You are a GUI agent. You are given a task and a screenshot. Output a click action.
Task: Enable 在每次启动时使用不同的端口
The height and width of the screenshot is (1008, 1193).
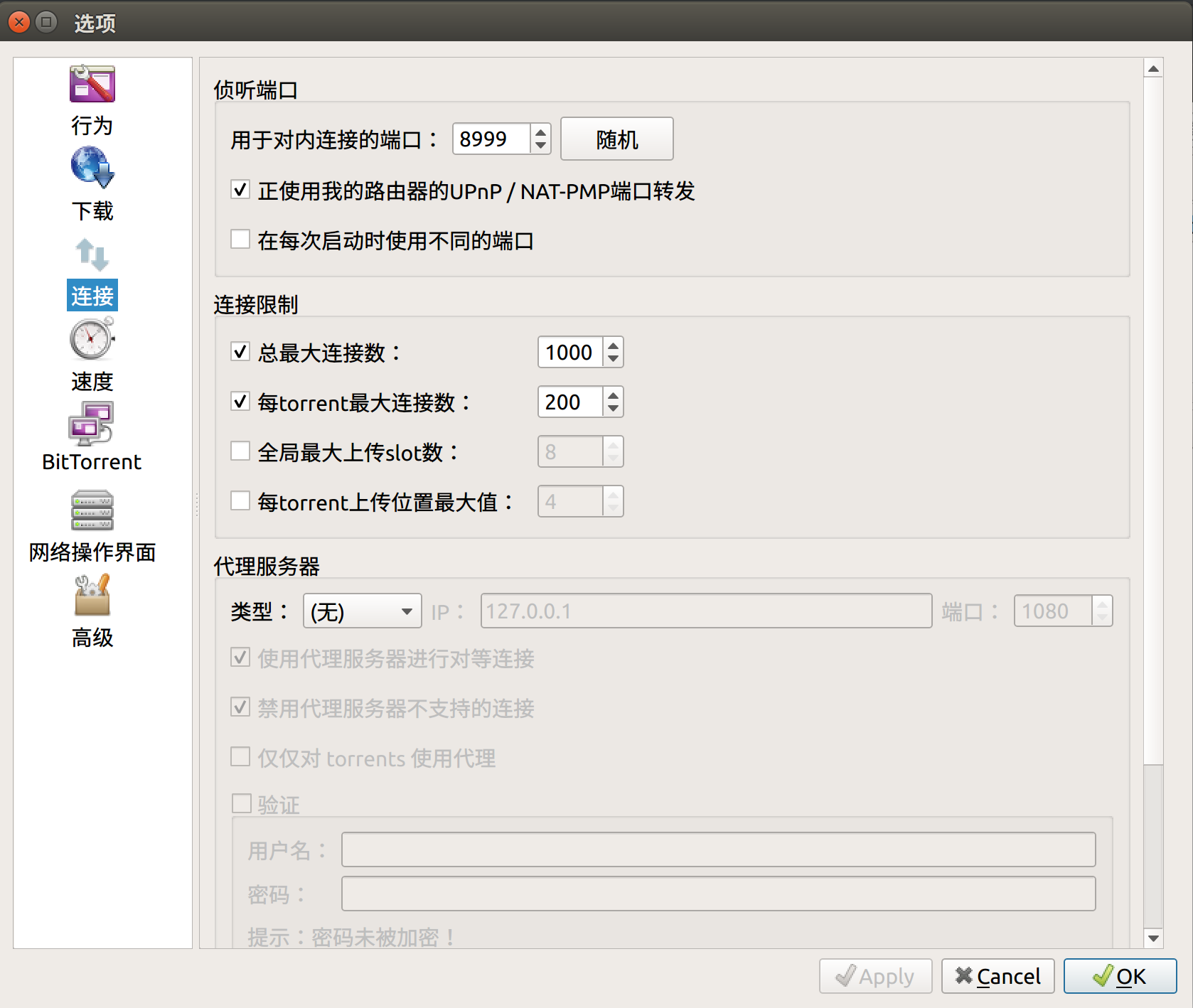tap(240, 240)
